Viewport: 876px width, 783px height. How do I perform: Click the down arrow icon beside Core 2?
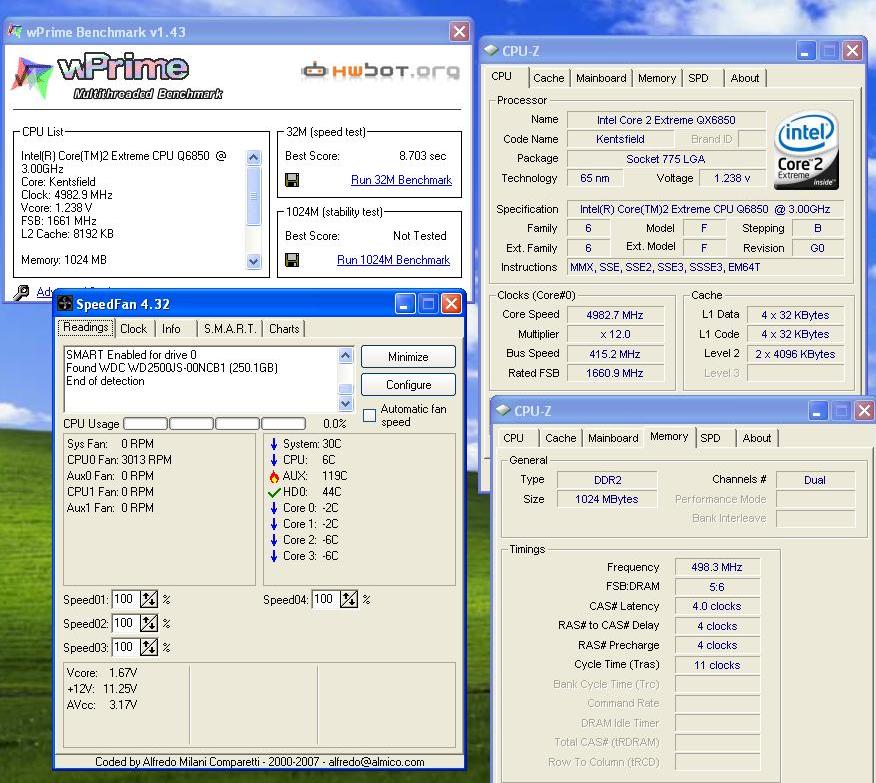274,539
